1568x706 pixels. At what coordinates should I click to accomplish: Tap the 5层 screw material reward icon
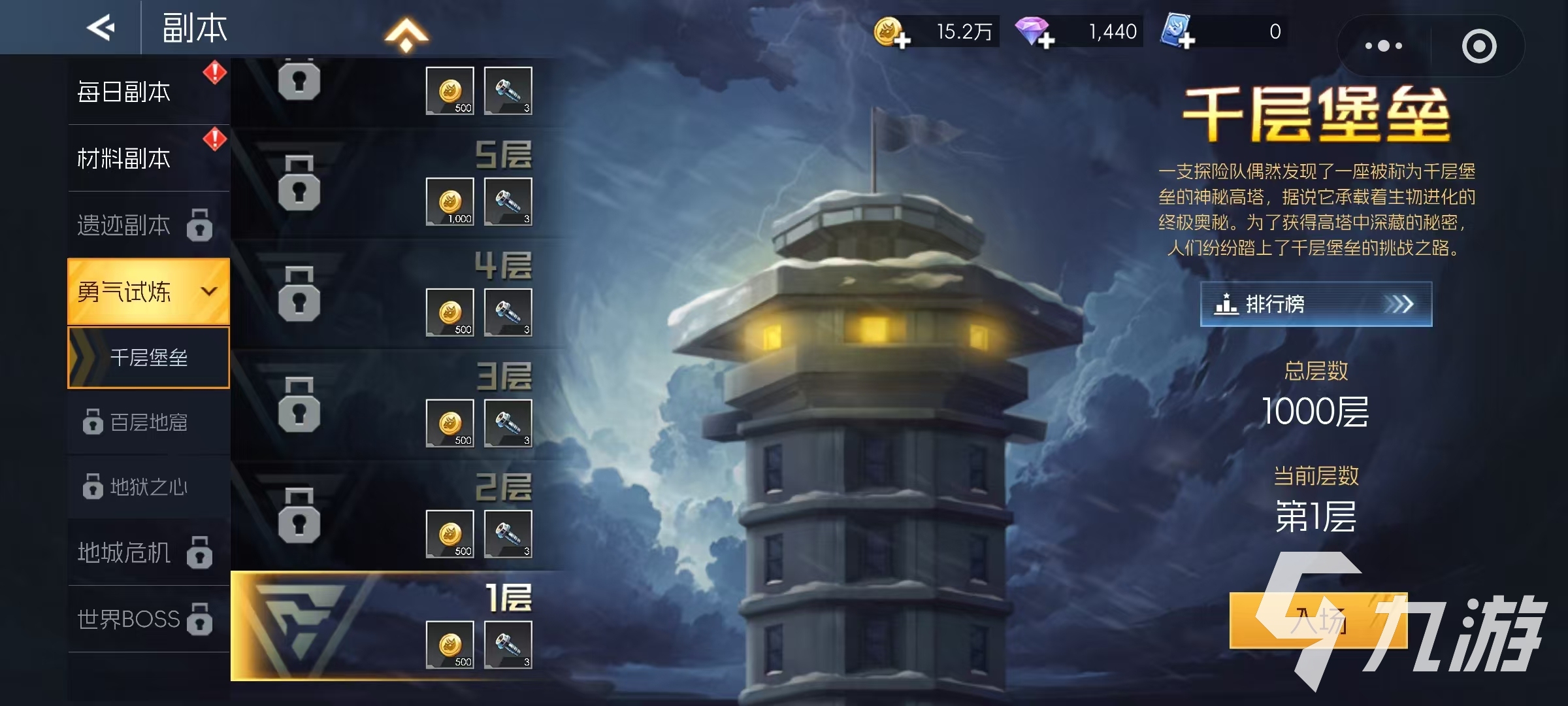(x=508, y=201)
